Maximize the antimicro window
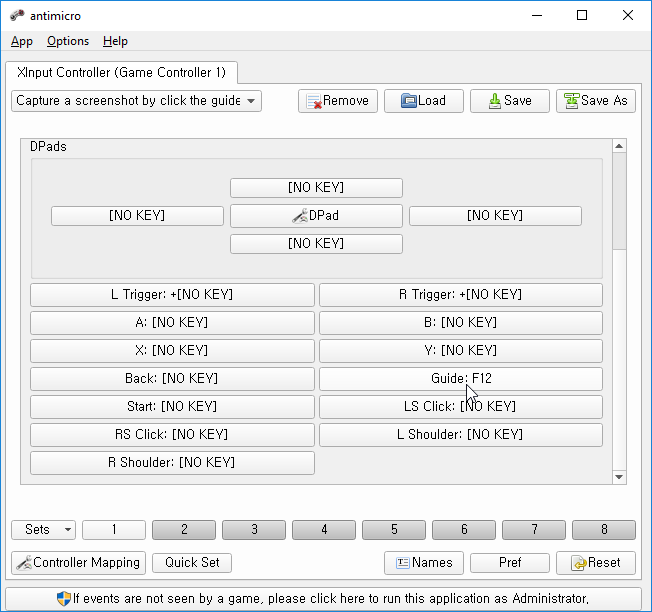The height and width of the screenshot is (612, 652). (x=582, y=15)
